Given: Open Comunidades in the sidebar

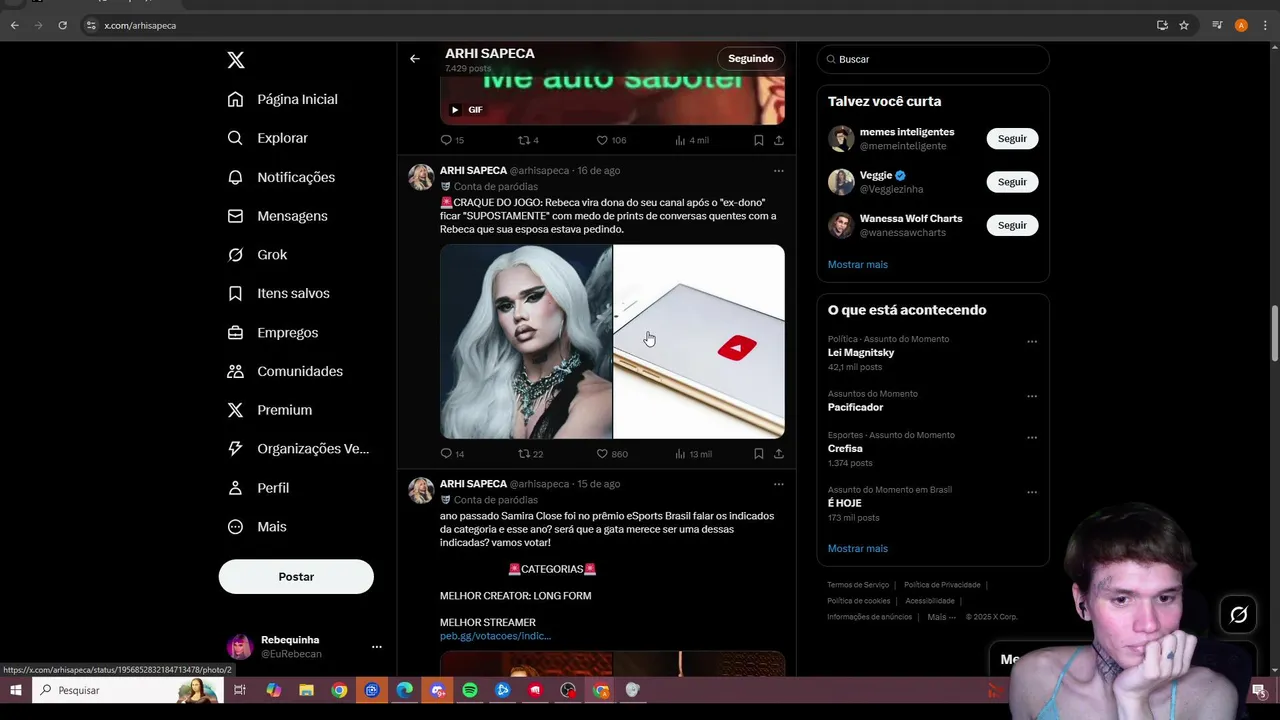Looking at the screenshot, I should pyautogui.click(x=286, y=371).
